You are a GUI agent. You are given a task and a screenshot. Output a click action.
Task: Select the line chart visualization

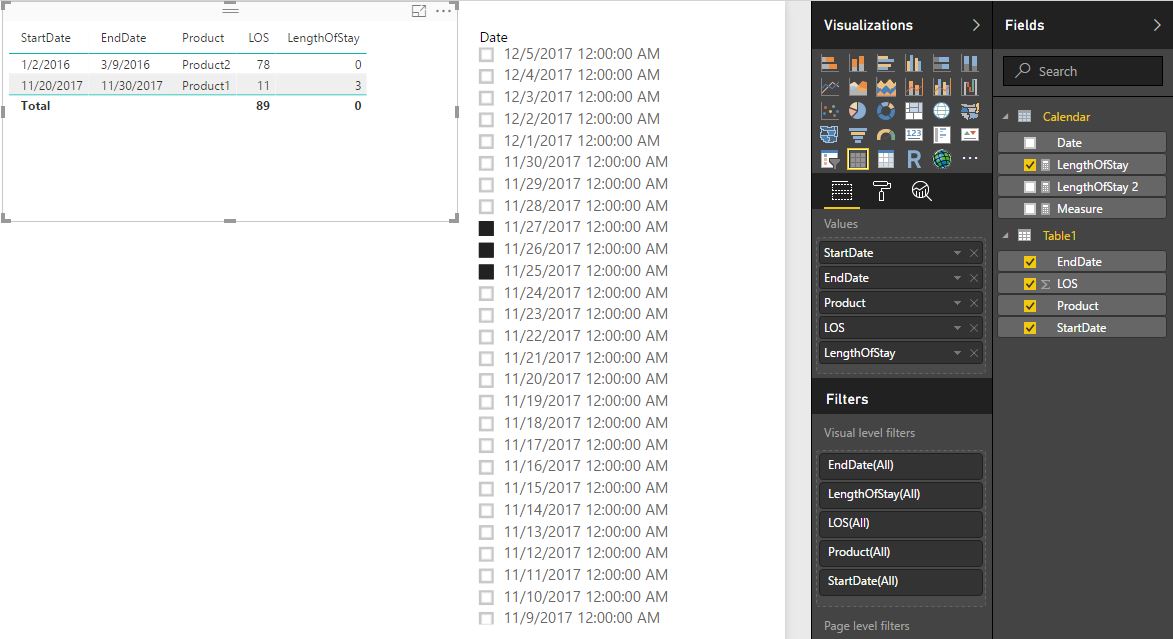(829, 88)
